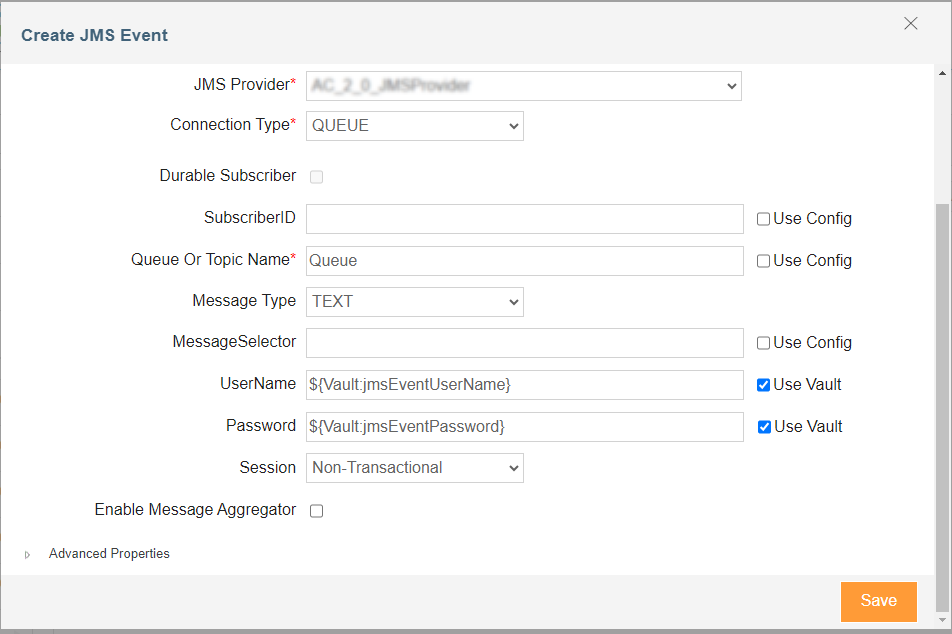Save the JMS event

(x=879, y=601)
